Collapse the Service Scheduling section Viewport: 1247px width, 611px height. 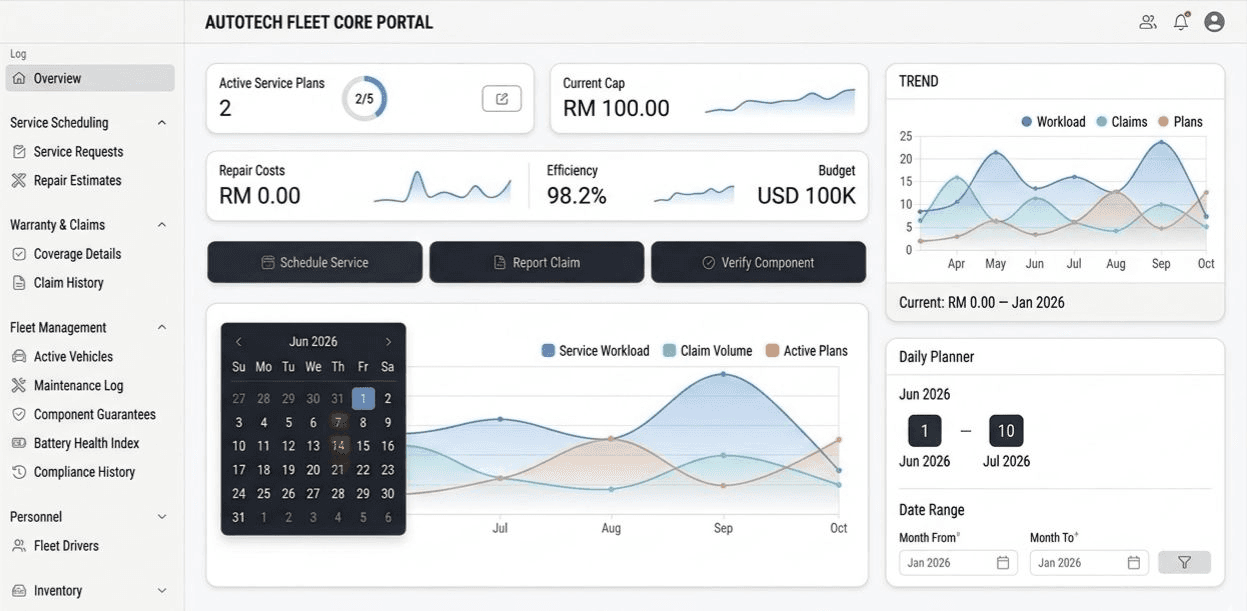162,123
